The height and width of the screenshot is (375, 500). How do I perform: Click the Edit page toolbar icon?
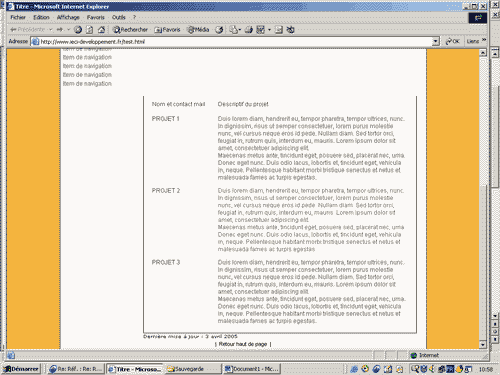coord(260,30)
